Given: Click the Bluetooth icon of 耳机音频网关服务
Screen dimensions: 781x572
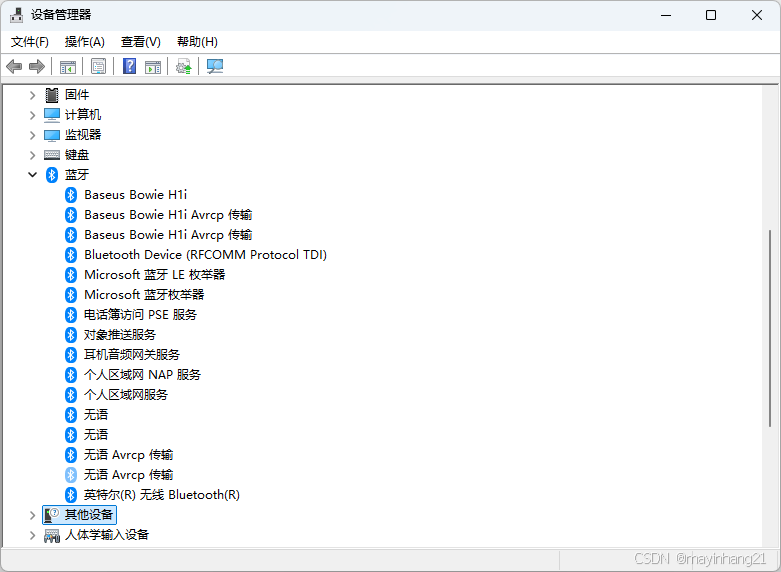Looking at the screenshot, I should [71, 355].
